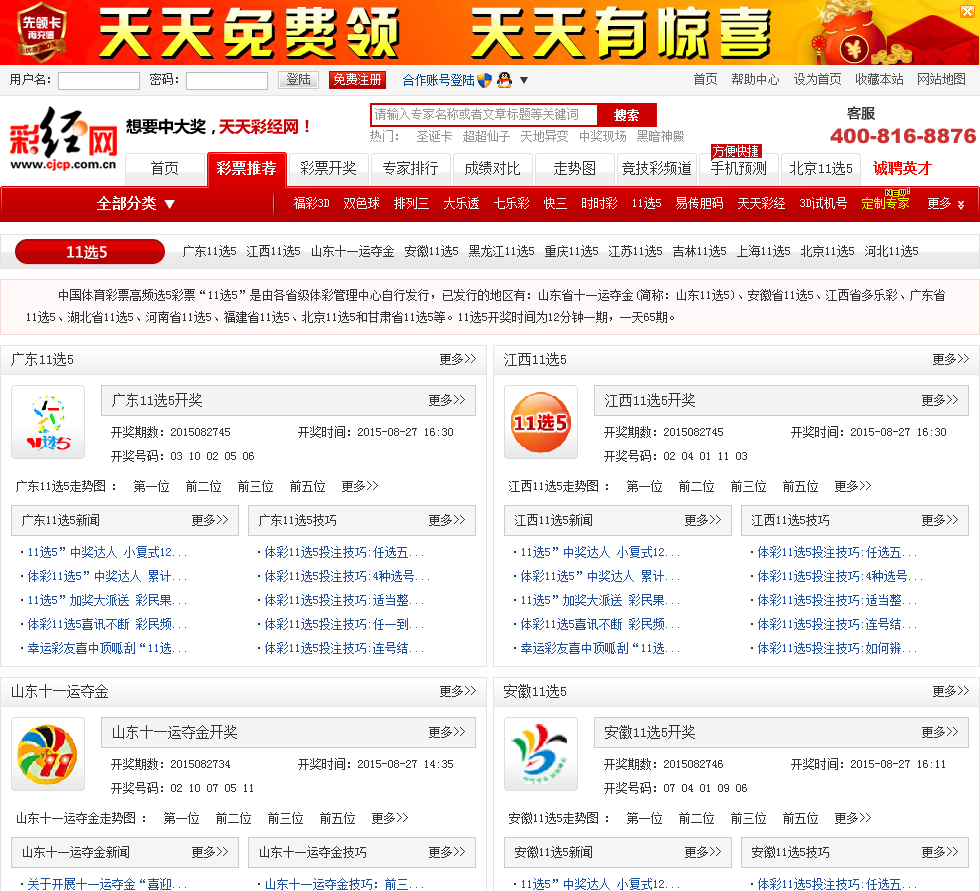This screenshot has height=891, width=980.
Task: Open 前三位 in 江西11选5走势图 row
Action: (x=748, y=486)
